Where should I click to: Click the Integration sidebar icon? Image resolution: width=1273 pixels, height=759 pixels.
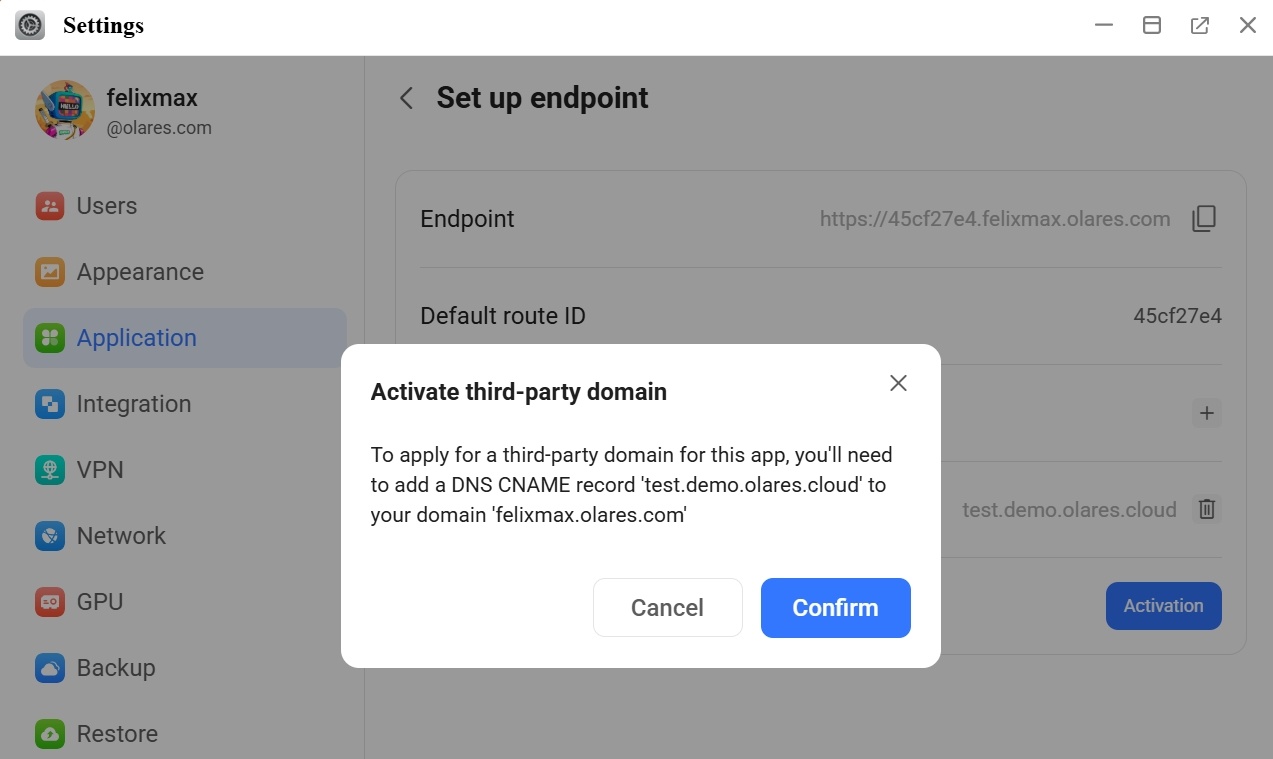pos(49,404)
